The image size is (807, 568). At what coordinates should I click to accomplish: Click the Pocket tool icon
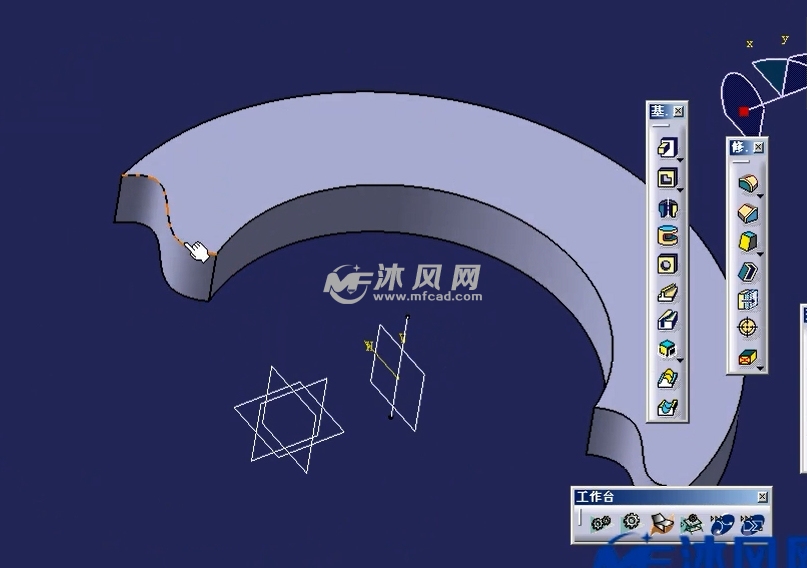pyautogui.click(x=666, y=178)
